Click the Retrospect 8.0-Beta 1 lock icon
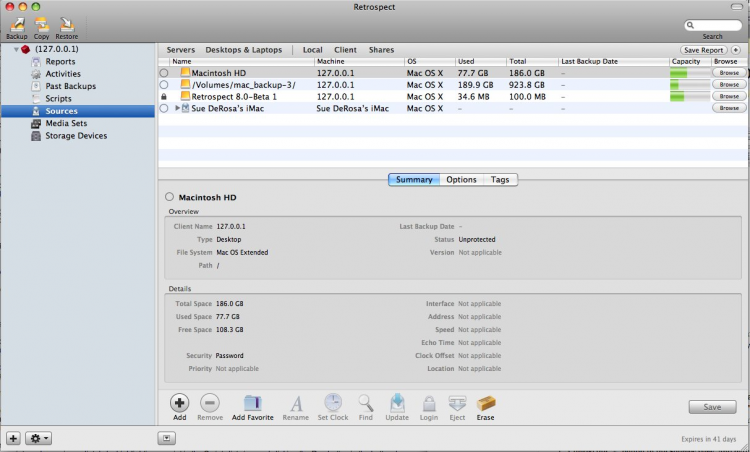 [x=164, y=97]
